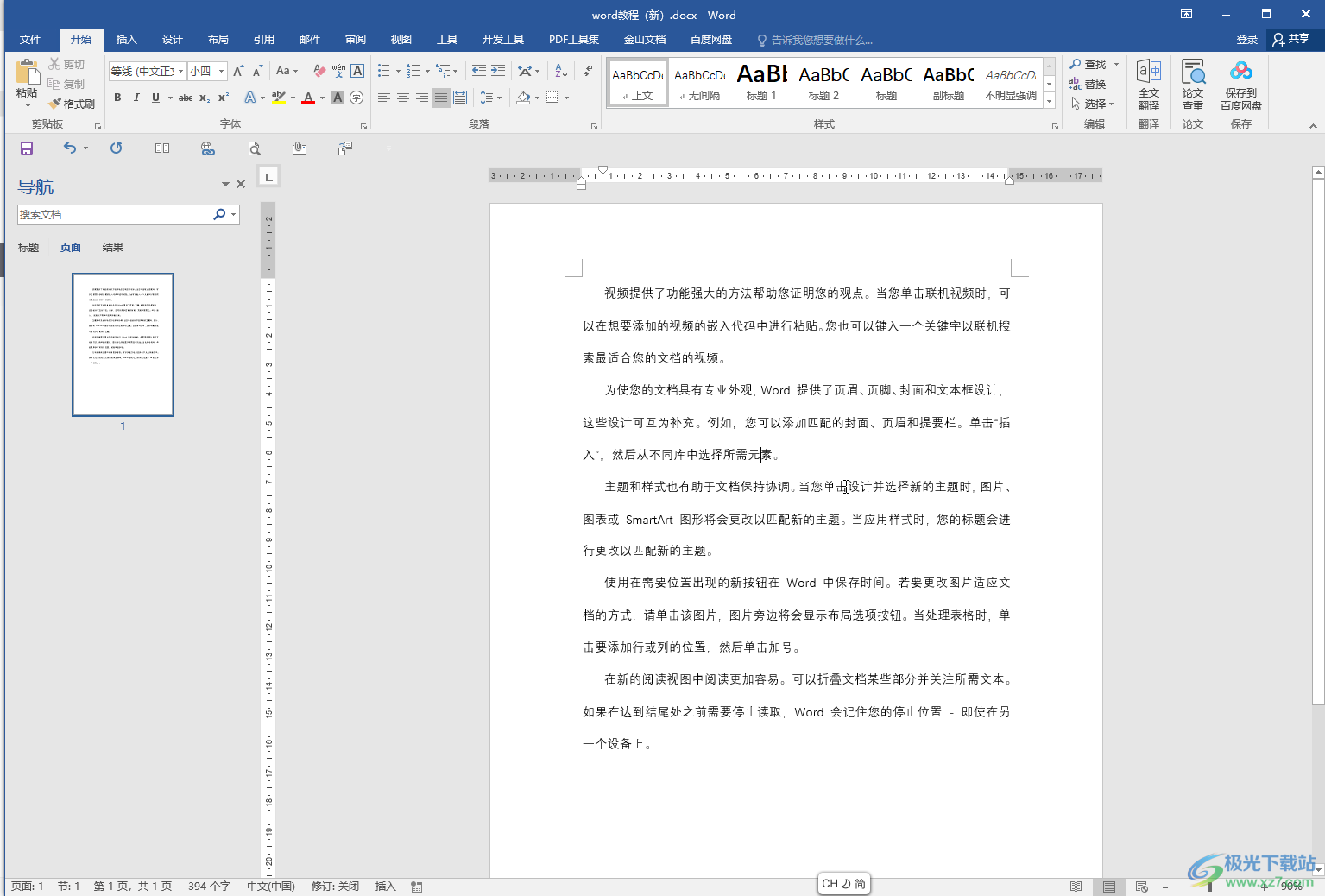Switch to the Review (审阅) tab
The height and width of the screenshot is (896, 1325).
[x=356, y=40]
